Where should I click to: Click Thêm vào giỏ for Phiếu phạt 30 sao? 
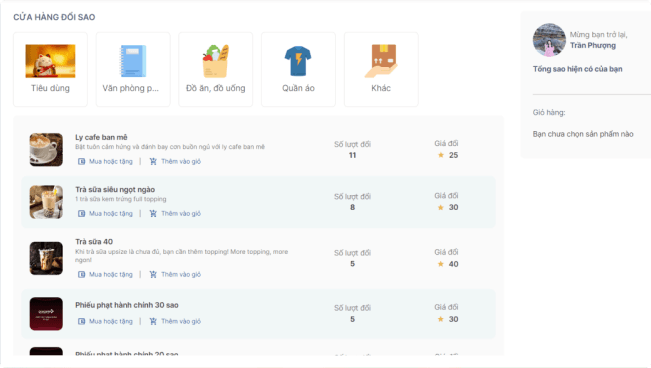181,321
